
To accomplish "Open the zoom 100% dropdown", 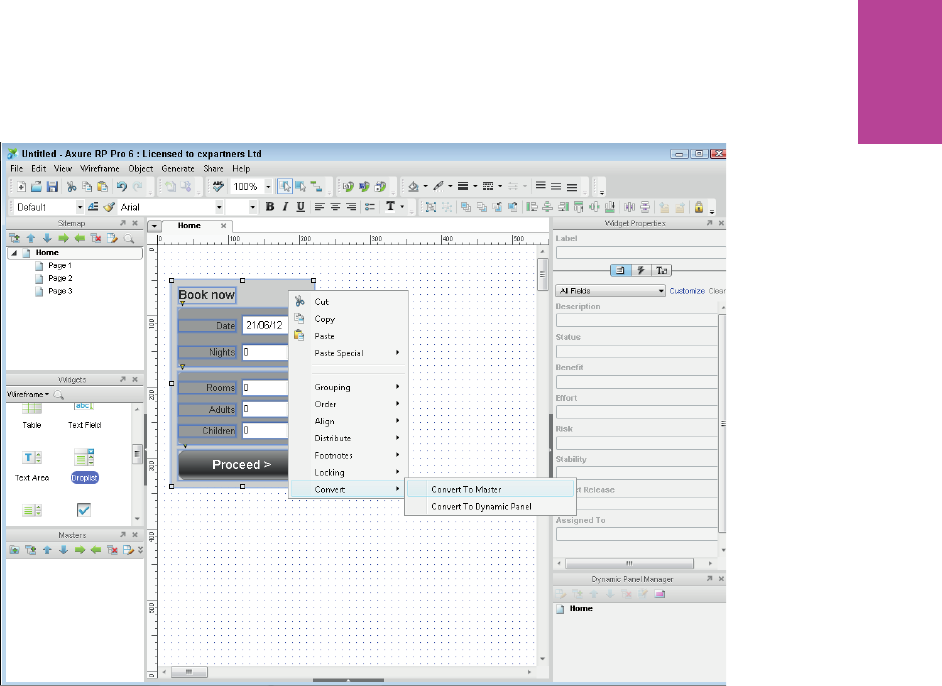I will [268, 187].
